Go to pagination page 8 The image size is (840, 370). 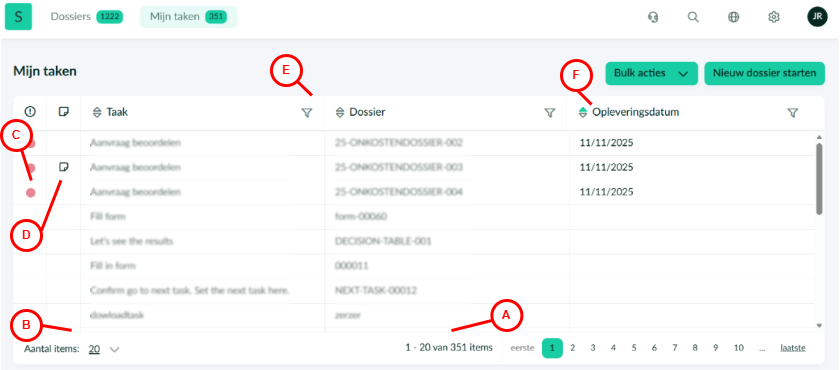pyautogui.click(x=695, y=348)
